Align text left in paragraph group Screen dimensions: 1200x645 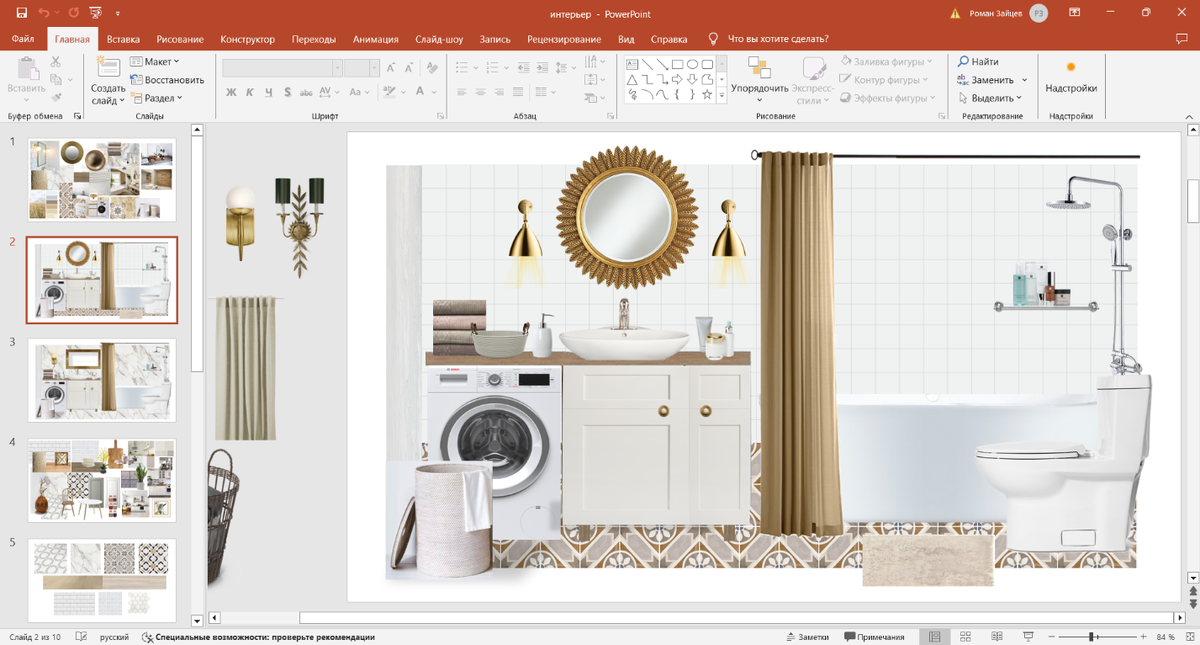(462, 92)
